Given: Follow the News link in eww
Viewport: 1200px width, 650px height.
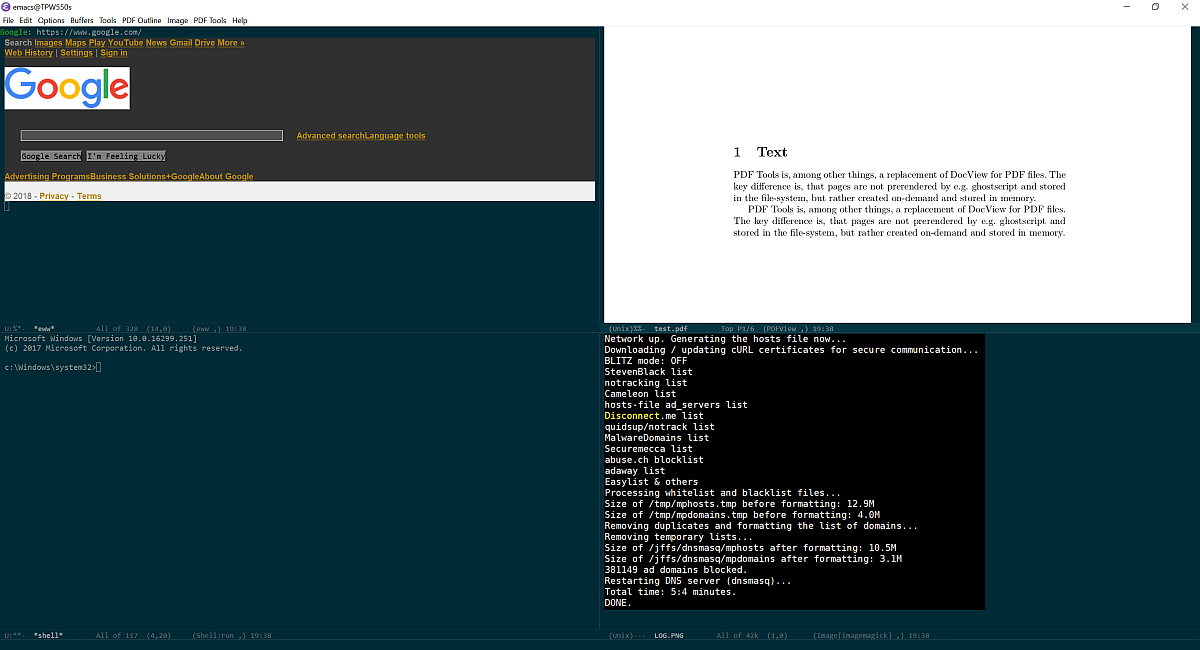Looking at the screenshot, I should (156, 43).
